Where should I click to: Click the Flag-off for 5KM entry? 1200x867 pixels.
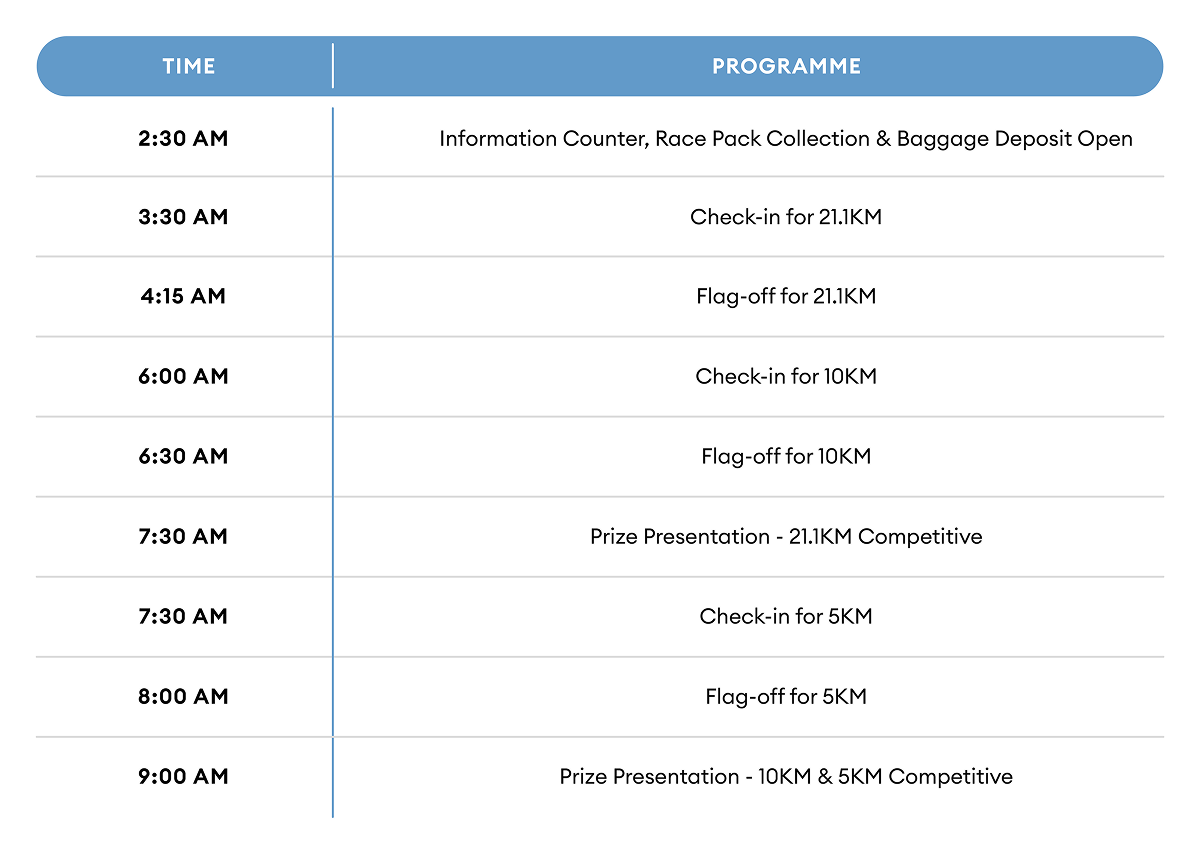point(786,697)
